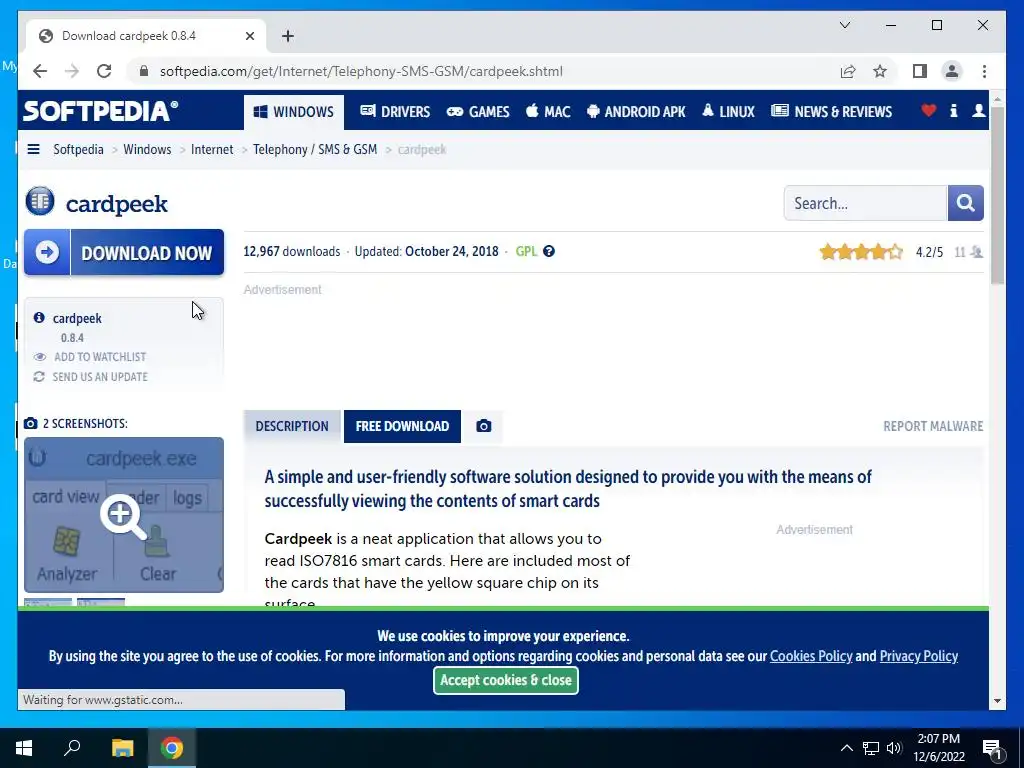Open News & Reviews section

831,112
